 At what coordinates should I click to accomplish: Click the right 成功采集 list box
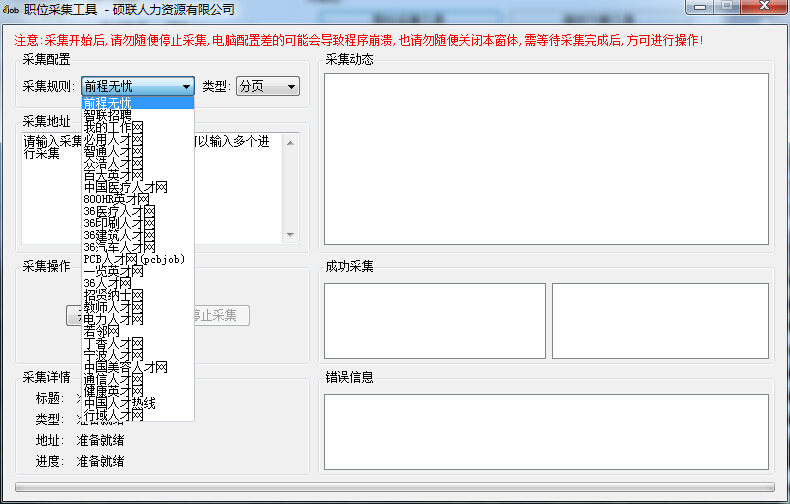point(661,321)
